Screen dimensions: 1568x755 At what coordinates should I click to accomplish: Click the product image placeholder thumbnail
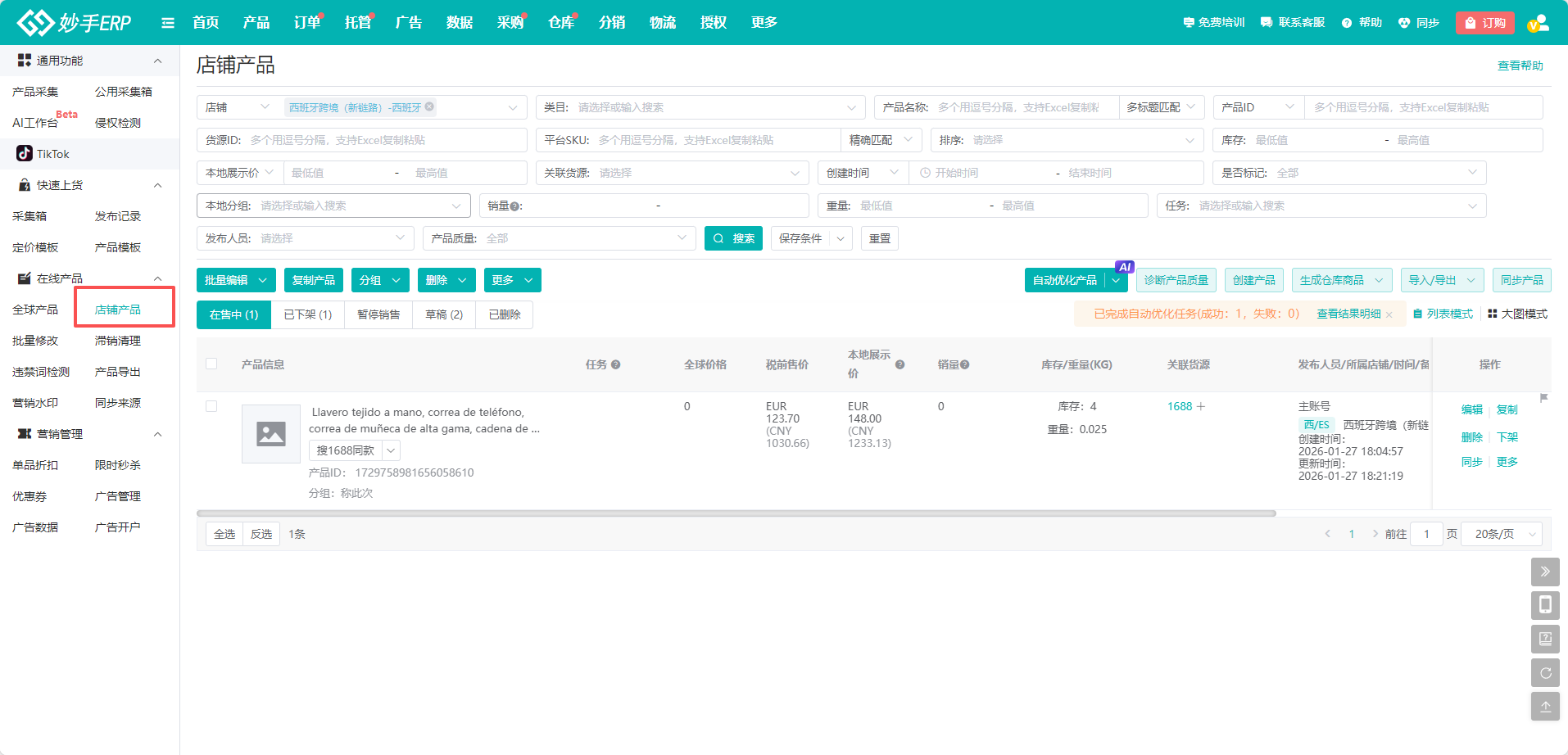271,434
